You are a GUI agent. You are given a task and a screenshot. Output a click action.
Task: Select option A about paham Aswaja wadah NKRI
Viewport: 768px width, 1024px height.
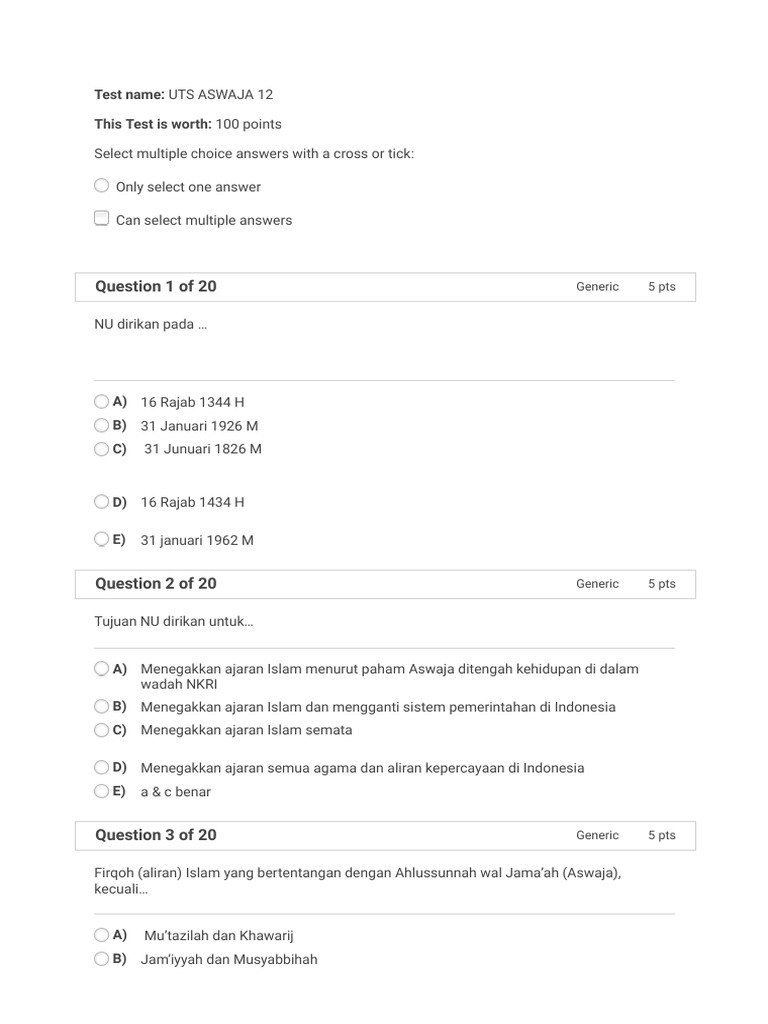(101, 668)
